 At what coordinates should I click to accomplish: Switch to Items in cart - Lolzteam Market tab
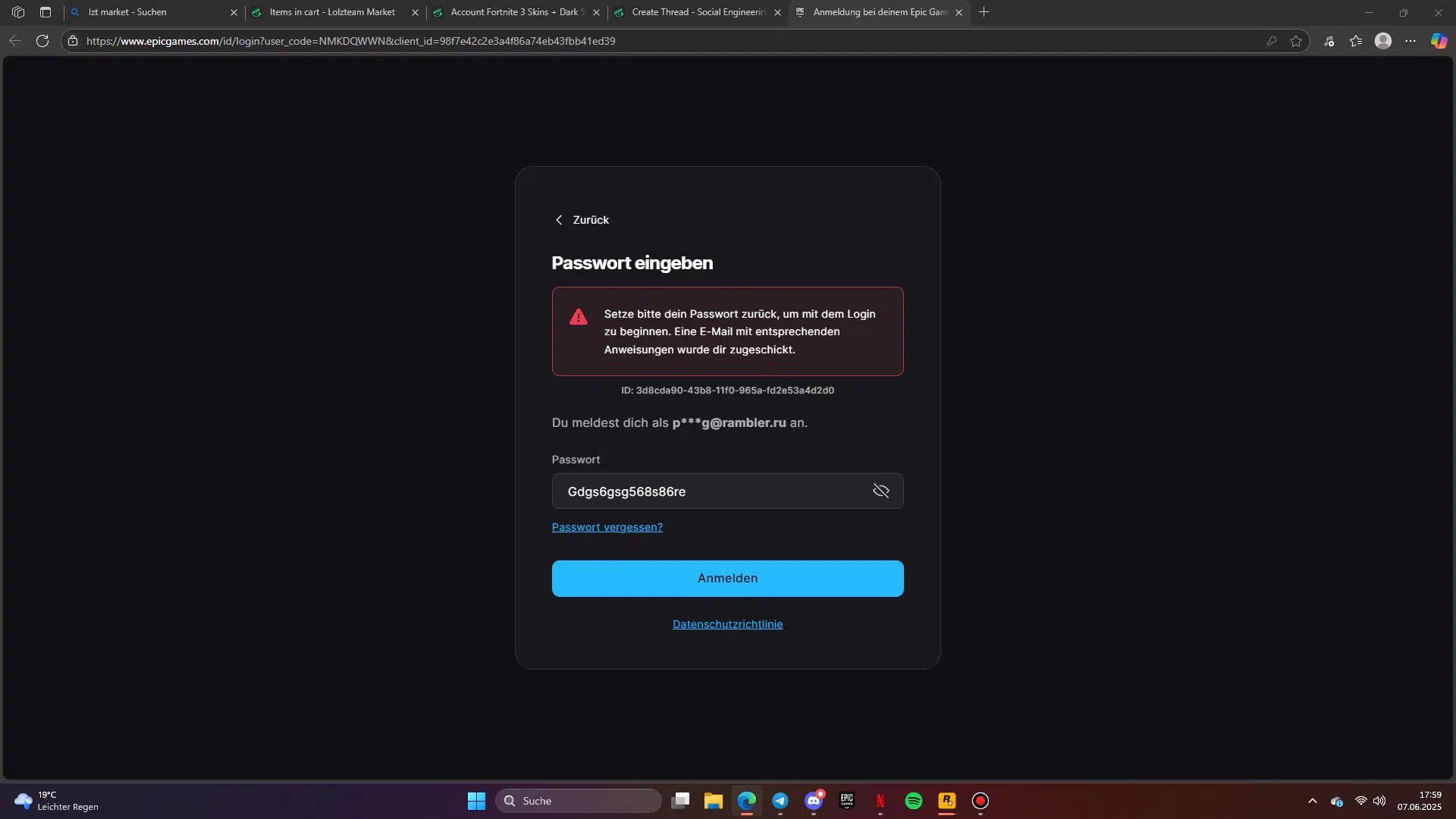coord(334,12)
